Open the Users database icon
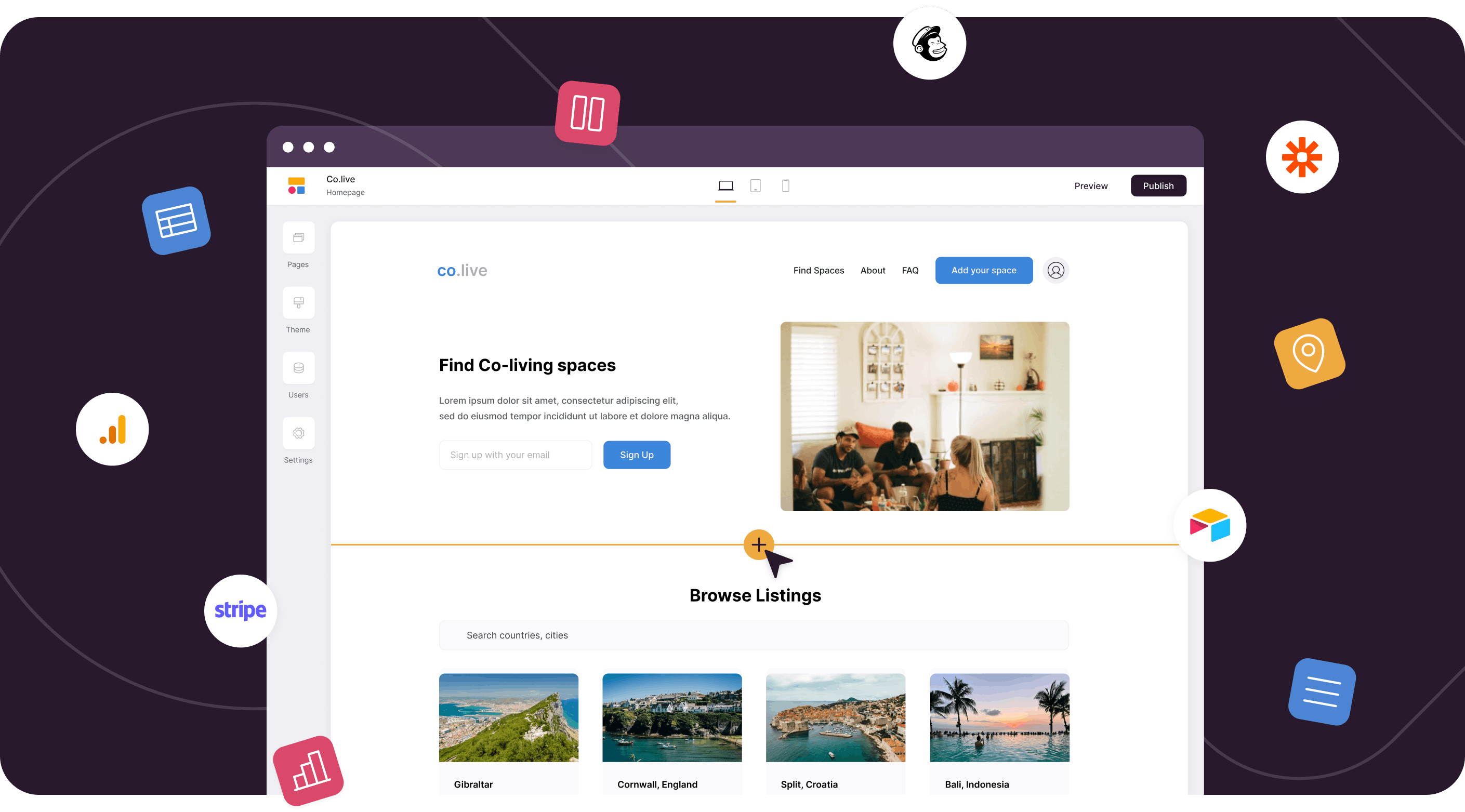This screenshot has width=1465, height=812. [x=298, y=368]
